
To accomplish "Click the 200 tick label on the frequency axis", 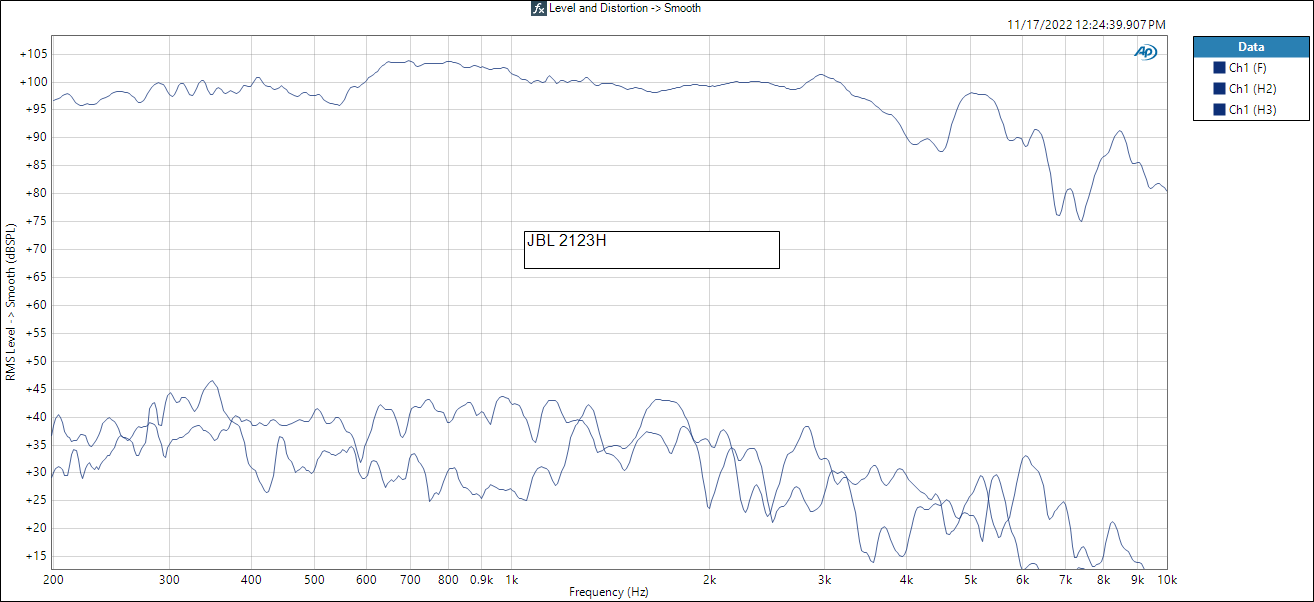I will tap(54, 580).
